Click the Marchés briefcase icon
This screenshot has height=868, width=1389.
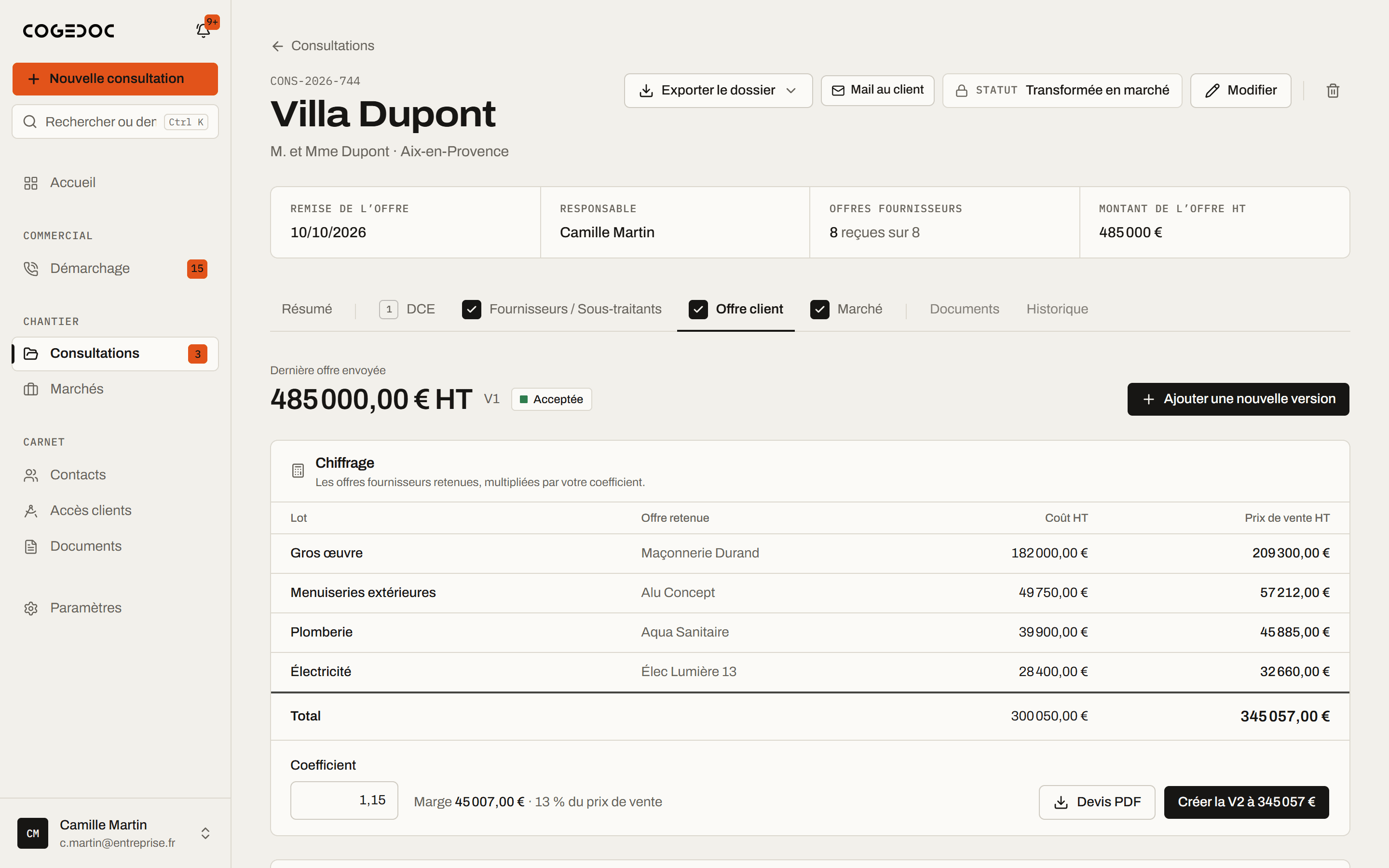(31, 389)
